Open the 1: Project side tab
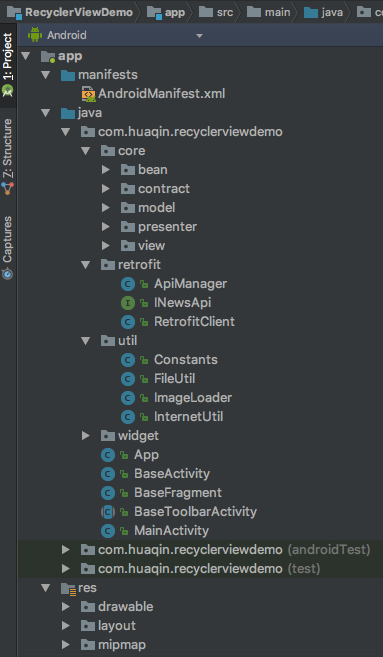The width and height of the screenshot is (383, 657). pyautogui.click(x=8, y=65)
